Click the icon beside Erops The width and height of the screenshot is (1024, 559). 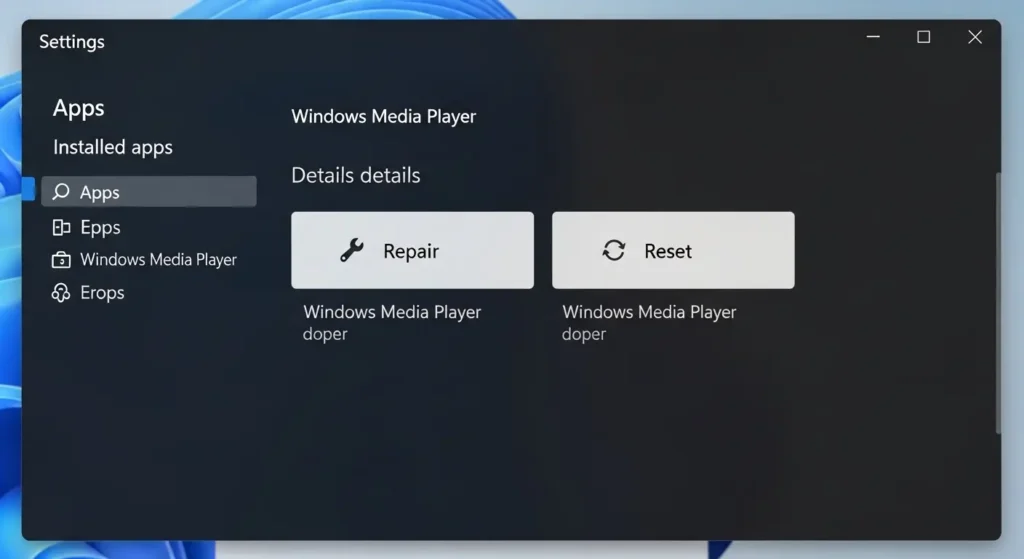[x=61, y=293]
